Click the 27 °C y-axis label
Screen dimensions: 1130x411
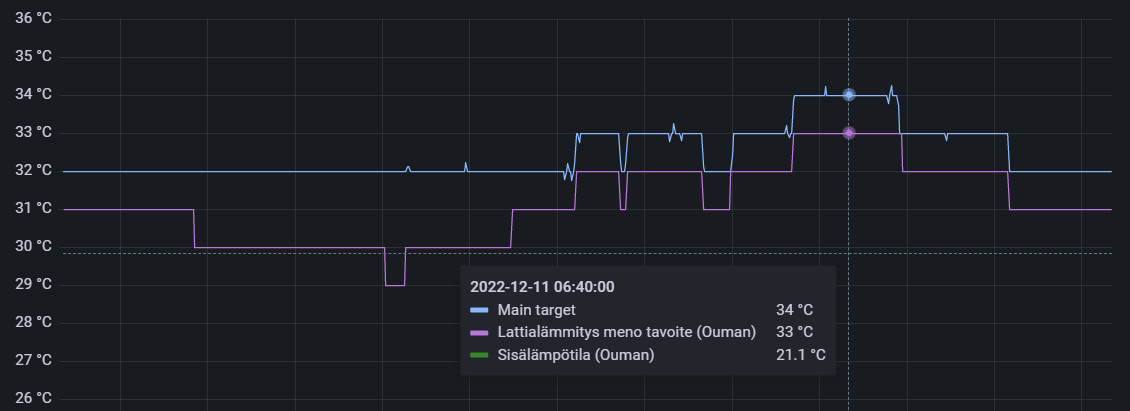click(x=33, y=361)
